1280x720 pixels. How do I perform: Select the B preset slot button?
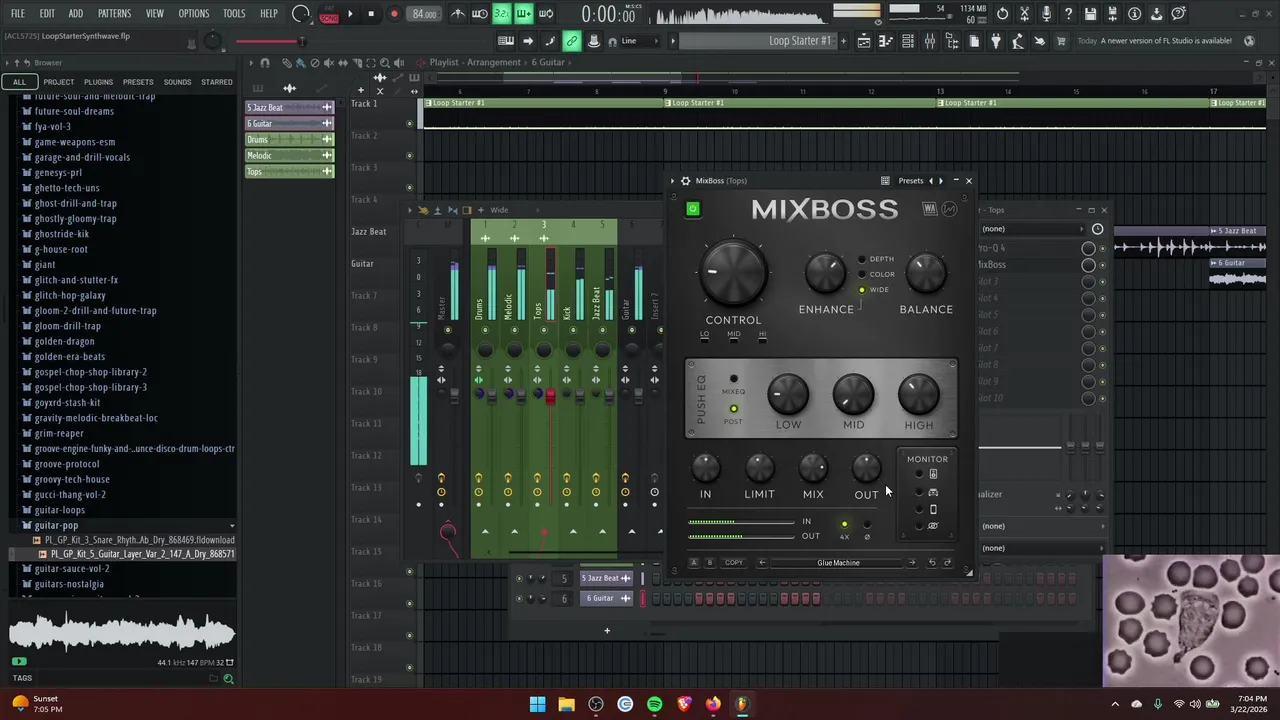[x=708, y=563]
